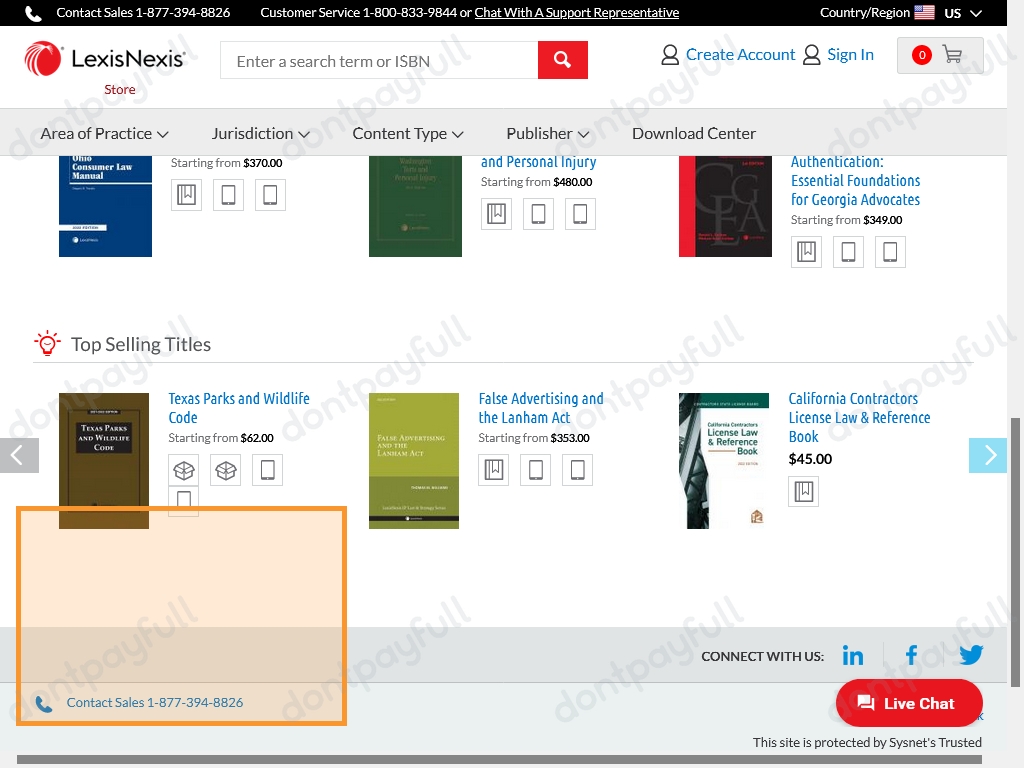The width and height of the screenshot is (1024, 768).
Task: Go to next top selling titles arrow
Action: (987, 455)
